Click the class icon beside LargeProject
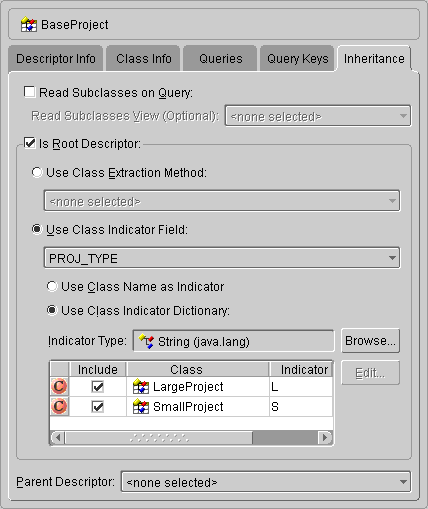This screenshot has width=428, height=509. [x=141, y=387]
